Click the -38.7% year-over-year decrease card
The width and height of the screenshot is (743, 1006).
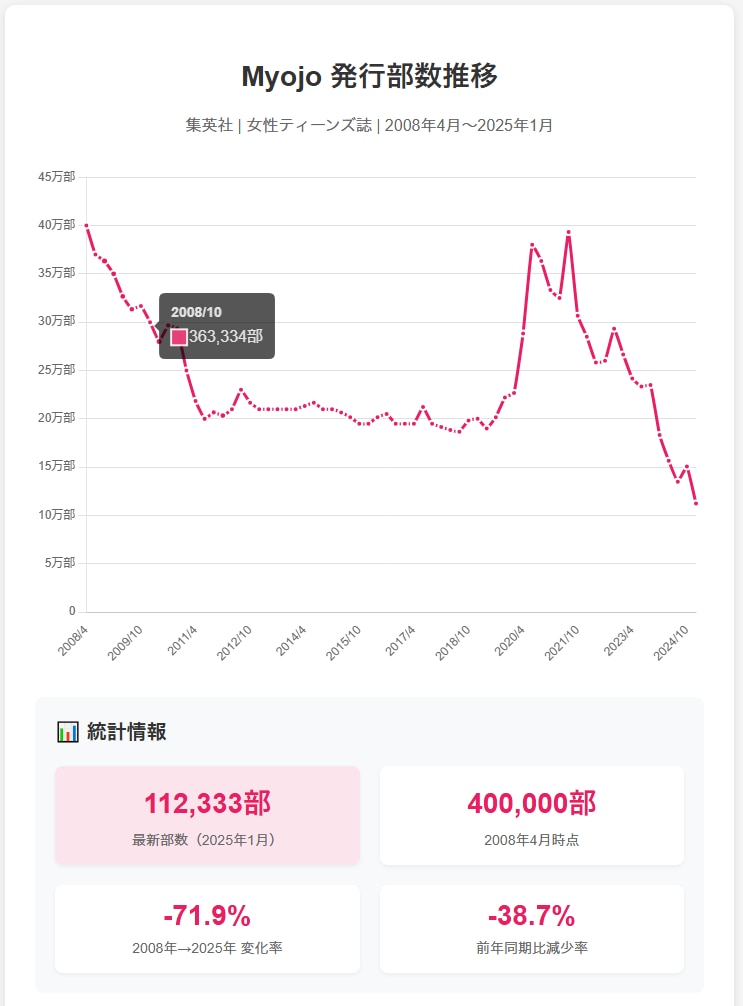pos(532,928)
